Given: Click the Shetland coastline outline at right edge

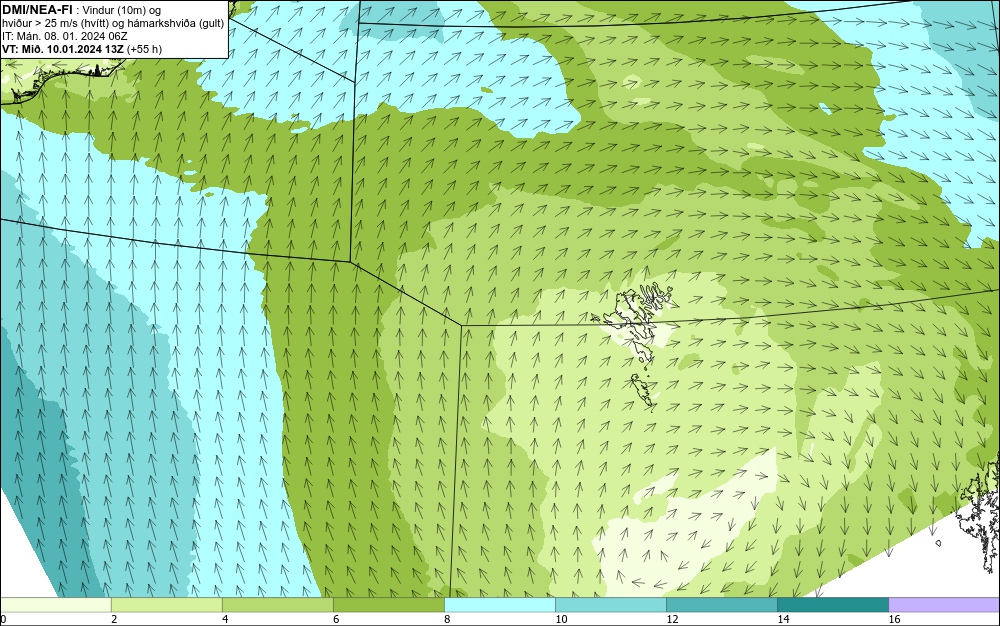Looking at the screenshot, I should point(981,516).
